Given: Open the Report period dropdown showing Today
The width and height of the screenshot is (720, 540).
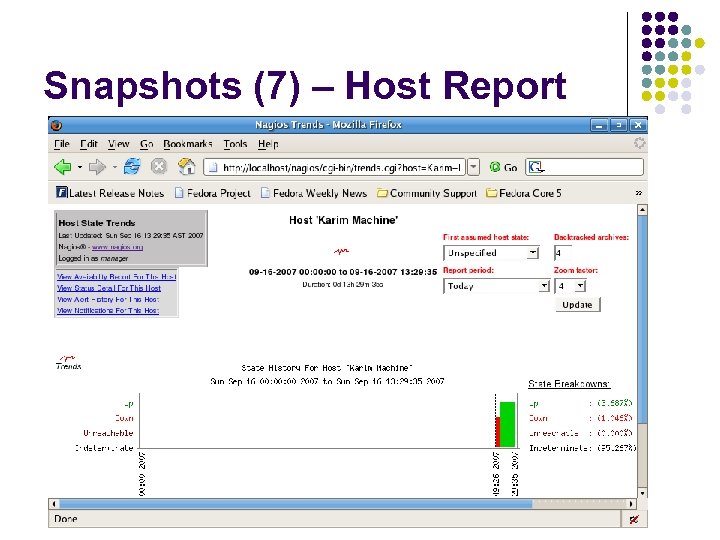Looking at the screenshot, I should tap(496, 286).
